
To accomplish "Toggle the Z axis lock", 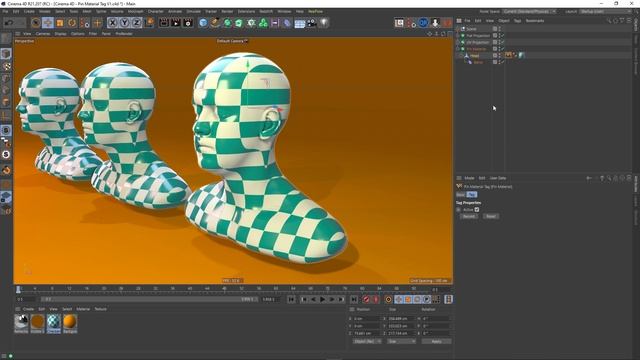I will [x=136, y=23].
